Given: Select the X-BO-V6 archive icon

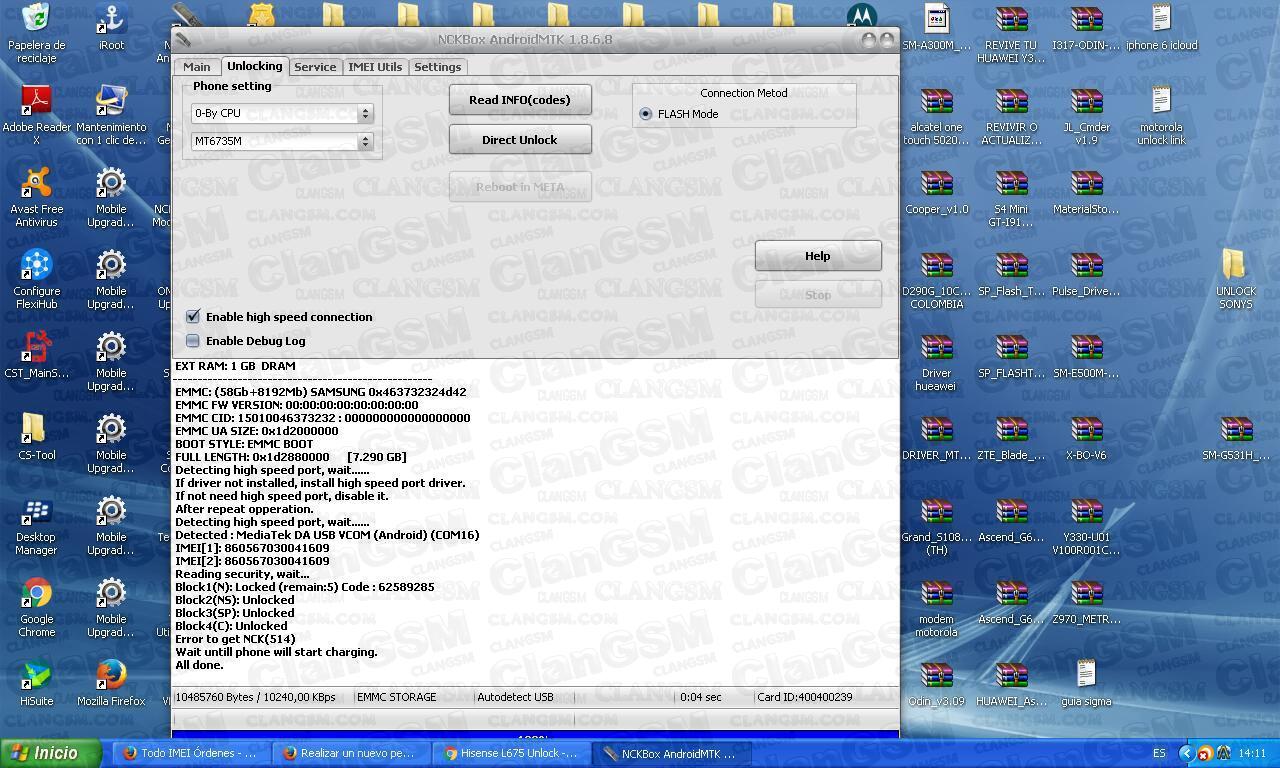Looking at the screenshot, I should (x=1086, y=437).
